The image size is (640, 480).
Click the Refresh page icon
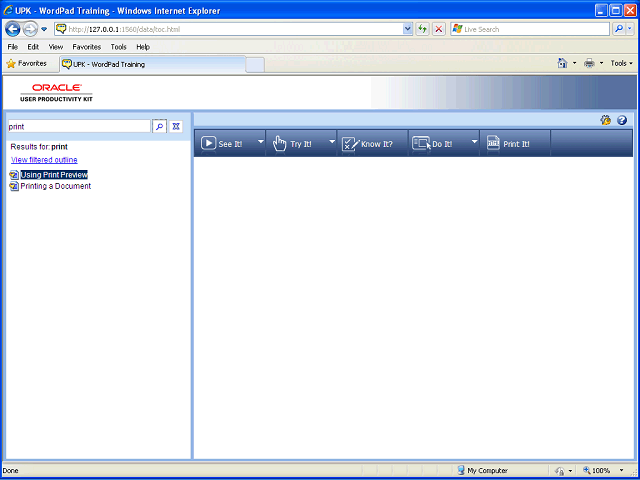pos(422,29)
